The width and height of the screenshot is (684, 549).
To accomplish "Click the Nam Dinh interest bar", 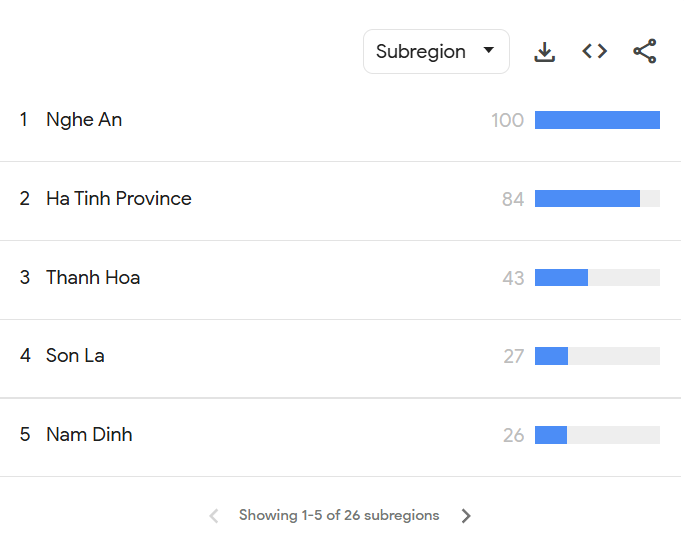I will 551,435.
